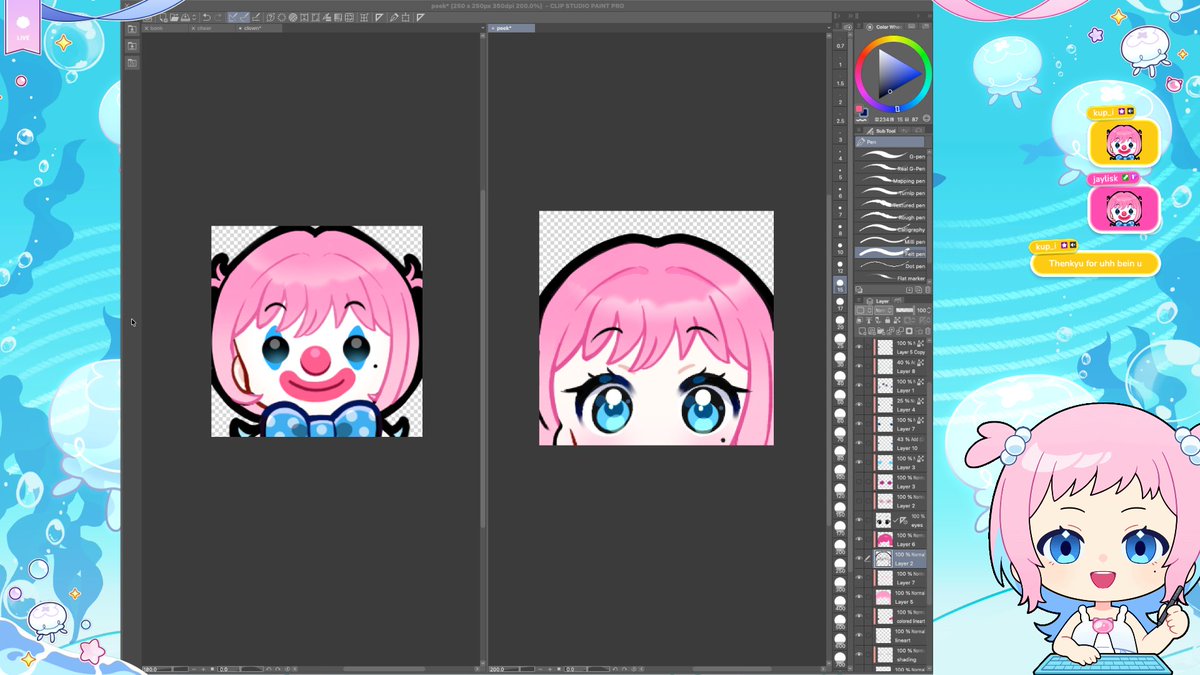Click the Layer 6 pink hair thumbnail
The image size is (1200, 675).
(x=884, y=539)
